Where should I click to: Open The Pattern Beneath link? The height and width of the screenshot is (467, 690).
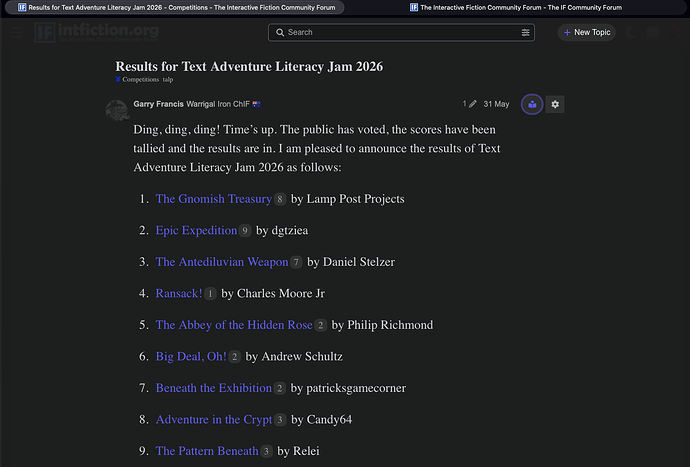pyautogui.click(x=207, y=451)
